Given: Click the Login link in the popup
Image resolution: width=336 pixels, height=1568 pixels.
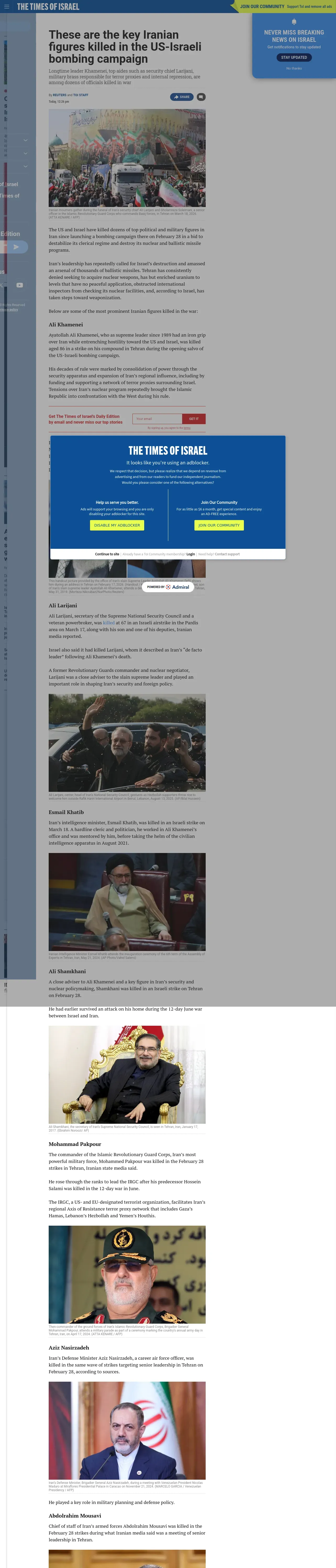Looking at the screenshot, I should (x=191, y=555).
